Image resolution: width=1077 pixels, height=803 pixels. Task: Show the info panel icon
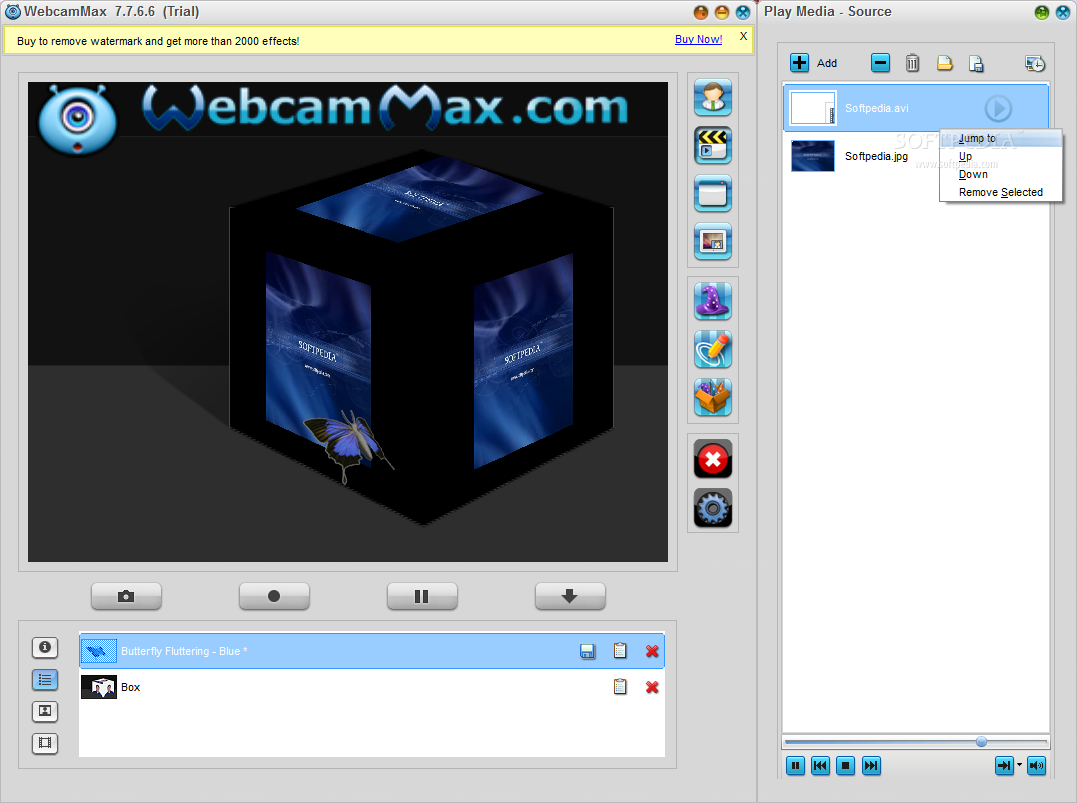(45, 647)
